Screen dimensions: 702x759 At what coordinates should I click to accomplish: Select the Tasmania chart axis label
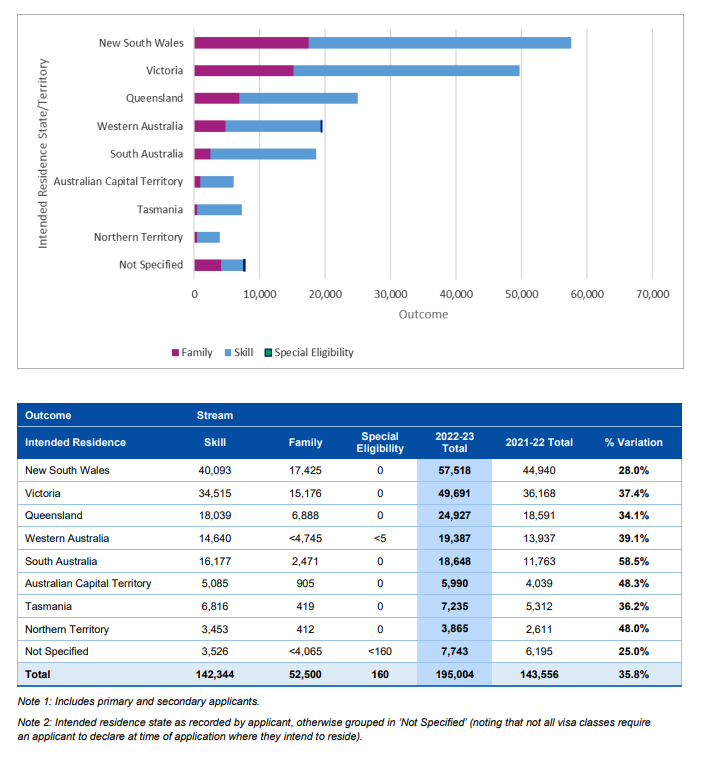[x=160, y=210]
